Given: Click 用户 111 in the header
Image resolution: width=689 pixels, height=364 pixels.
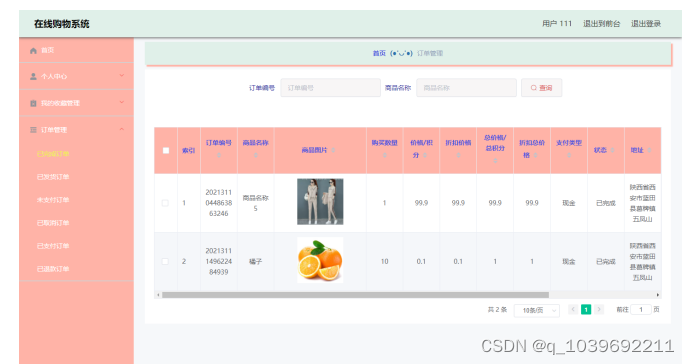Looking at the screenshot, I should (557, 24).
